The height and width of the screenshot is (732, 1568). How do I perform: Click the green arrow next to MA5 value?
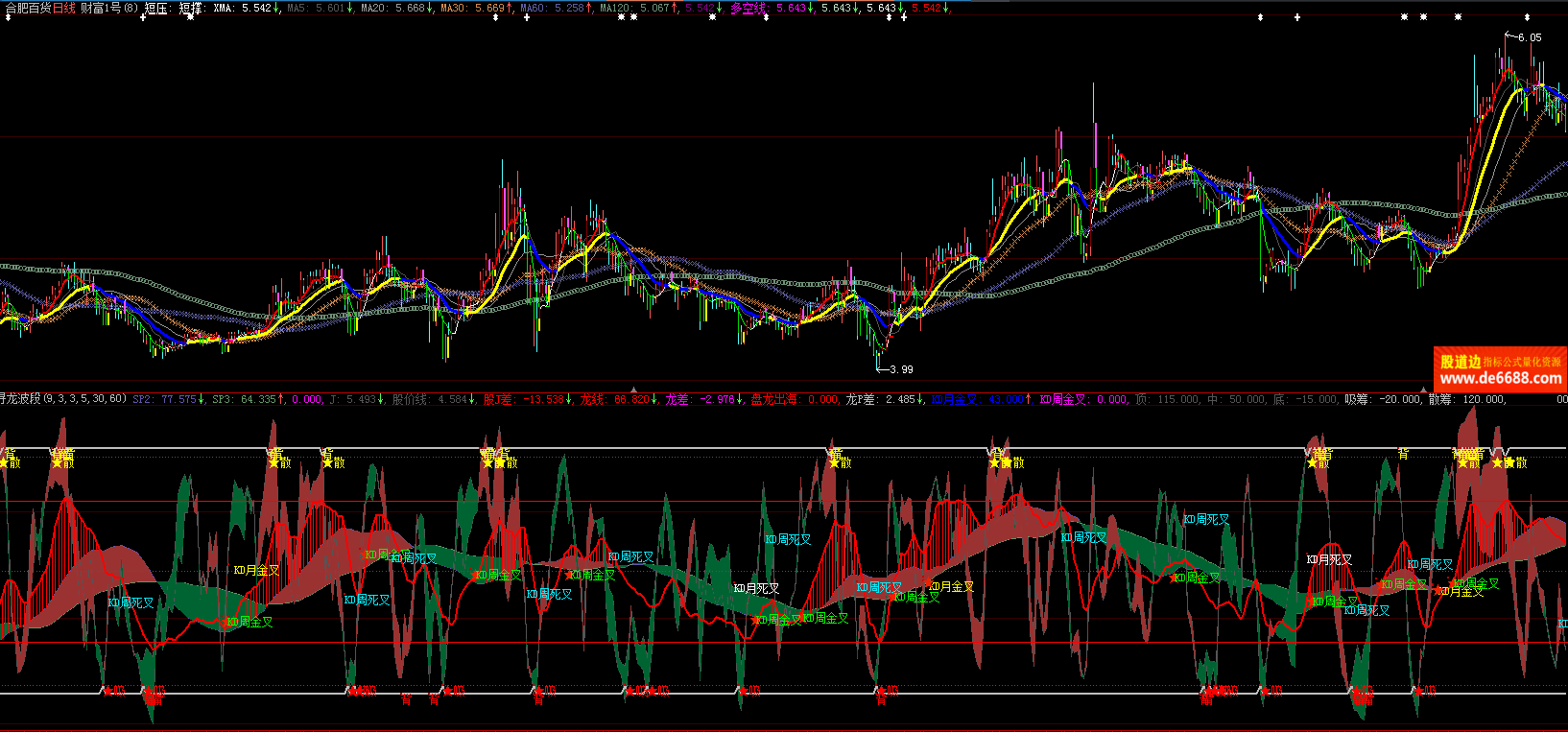(350, 8)
